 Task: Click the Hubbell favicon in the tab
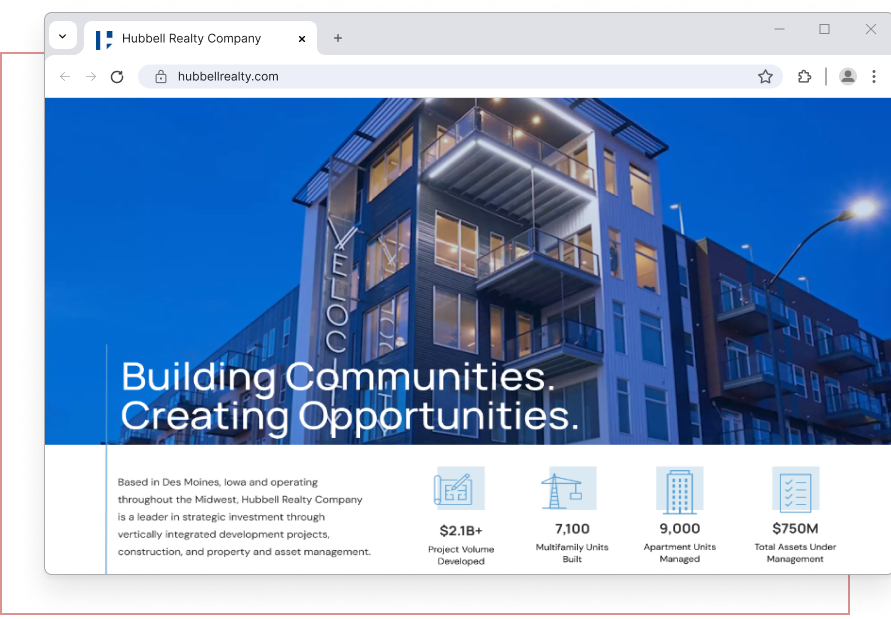pos(104,40)
